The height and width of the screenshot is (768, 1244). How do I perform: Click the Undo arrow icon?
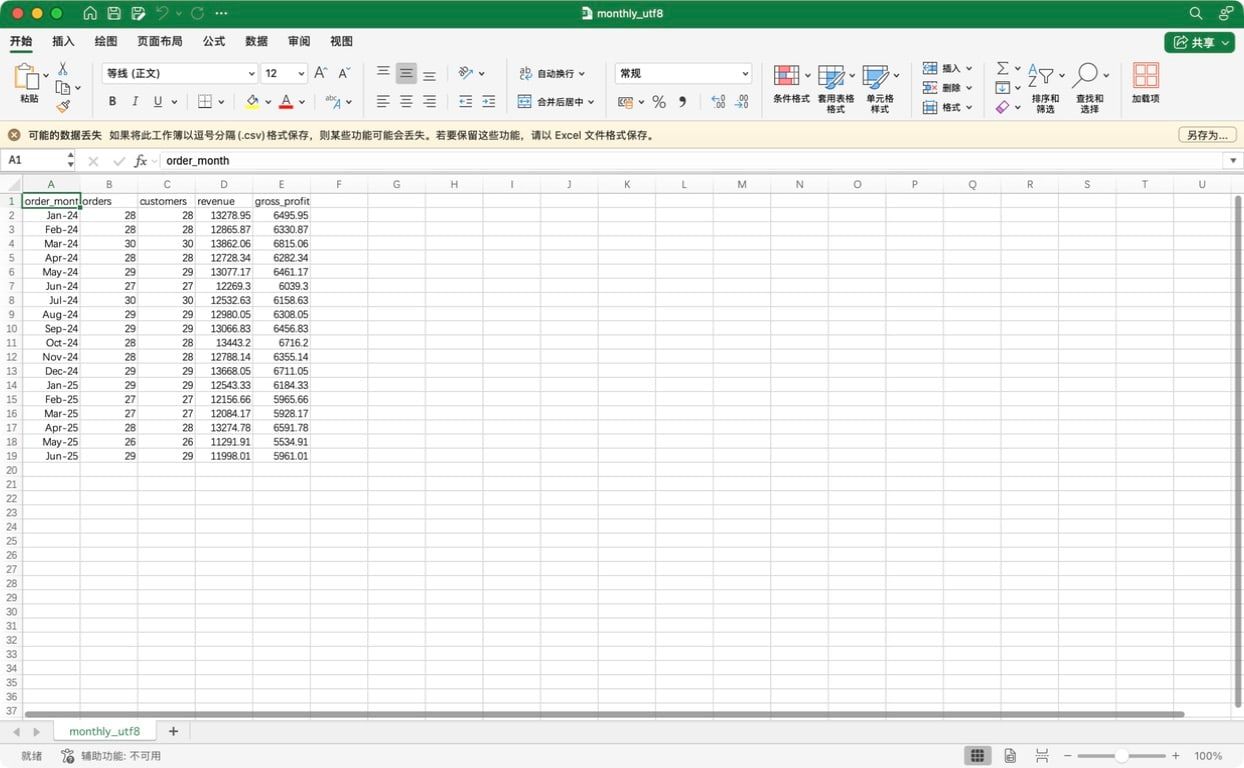click(162, 13)
